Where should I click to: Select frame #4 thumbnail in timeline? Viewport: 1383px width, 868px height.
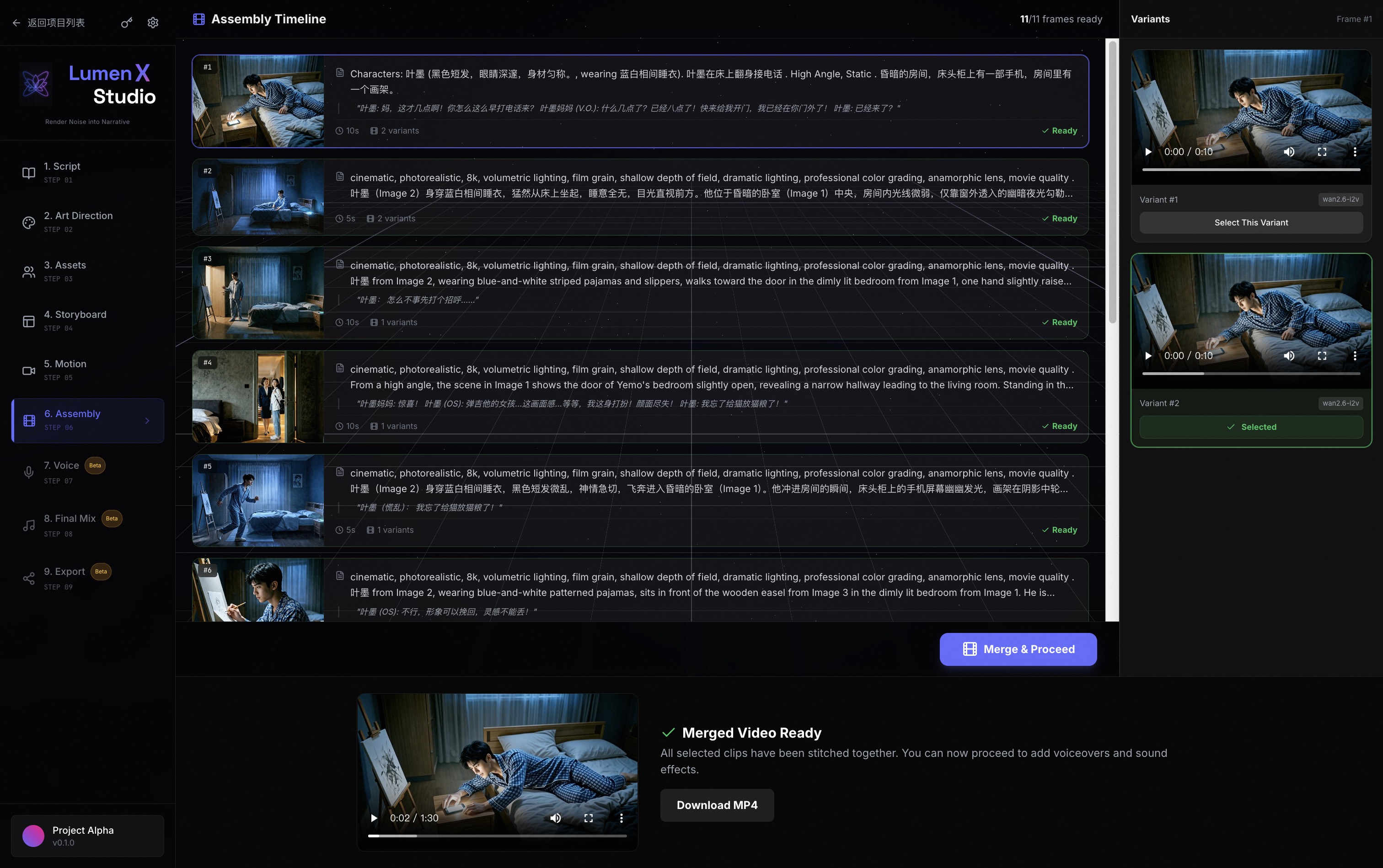coord(258,396)
